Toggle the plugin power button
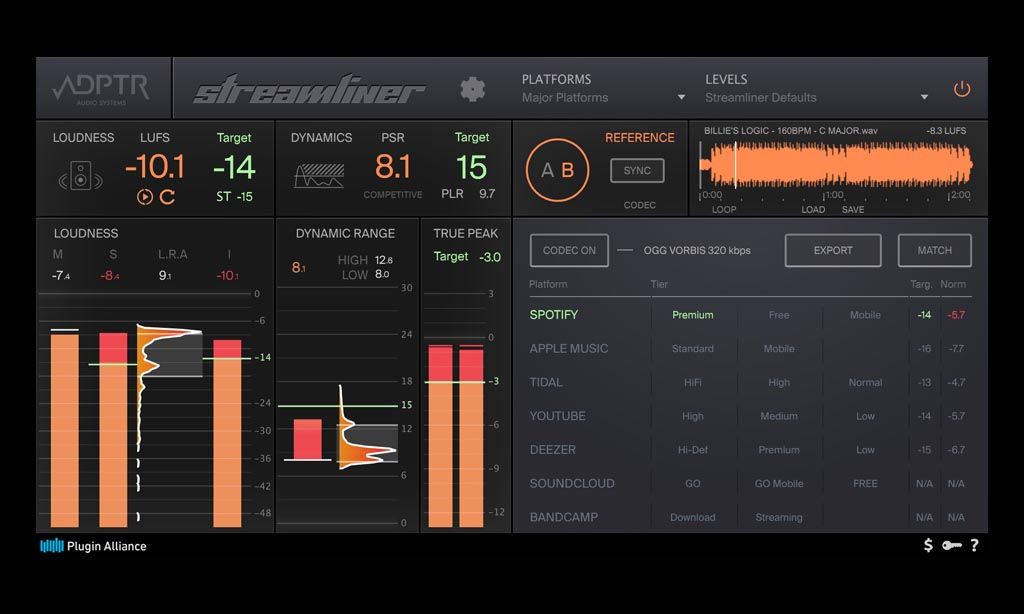This screenshot has height=614, width=1024. (x=961, y=89)
